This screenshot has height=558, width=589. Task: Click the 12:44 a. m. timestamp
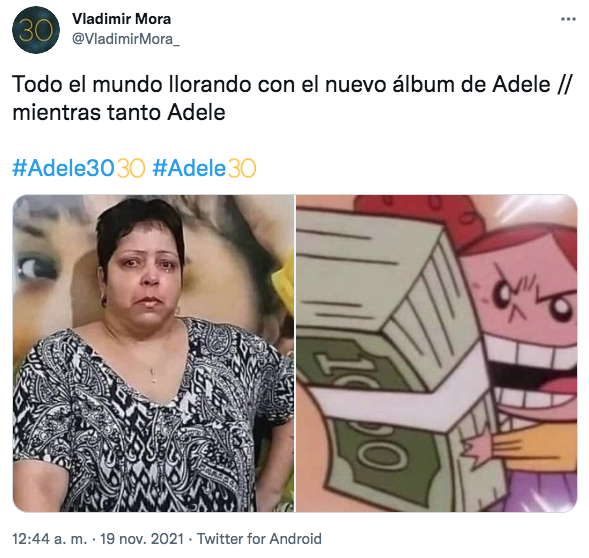tap(50, 539)
